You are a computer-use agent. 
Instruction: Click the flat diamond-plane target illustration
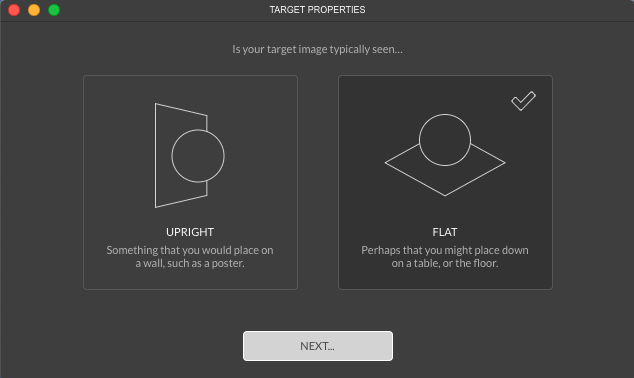[445, 155]
